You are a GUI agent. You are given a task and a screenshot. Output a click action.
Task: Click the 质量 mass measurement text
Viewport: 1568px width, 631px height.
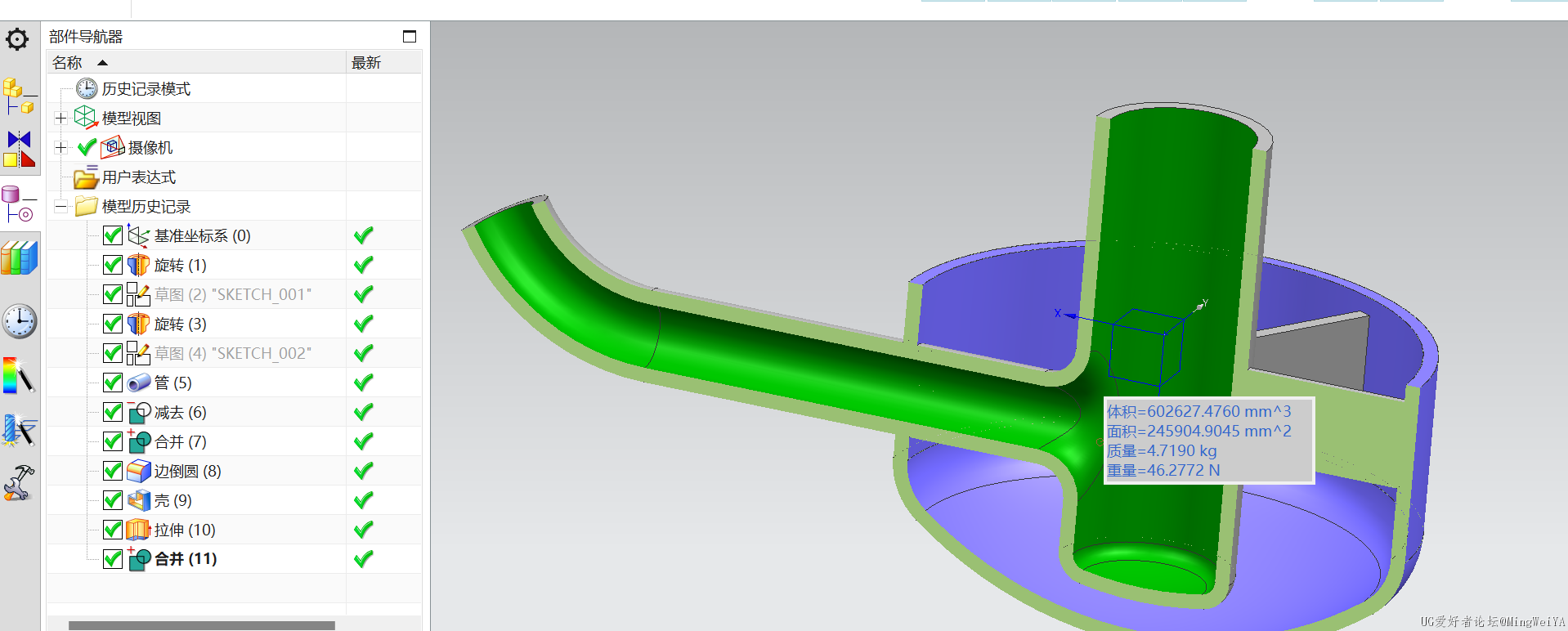click(x=1162, y=450)
